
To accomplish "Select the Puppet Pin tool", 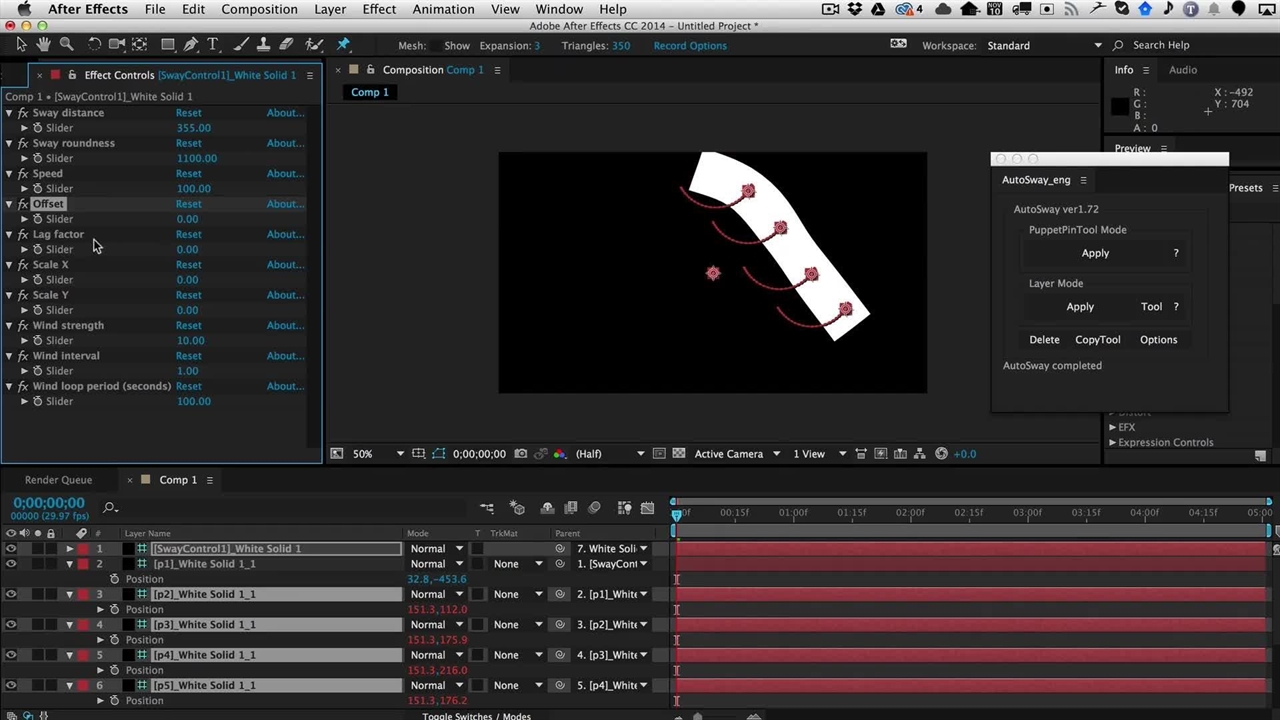I will (343, 45).
